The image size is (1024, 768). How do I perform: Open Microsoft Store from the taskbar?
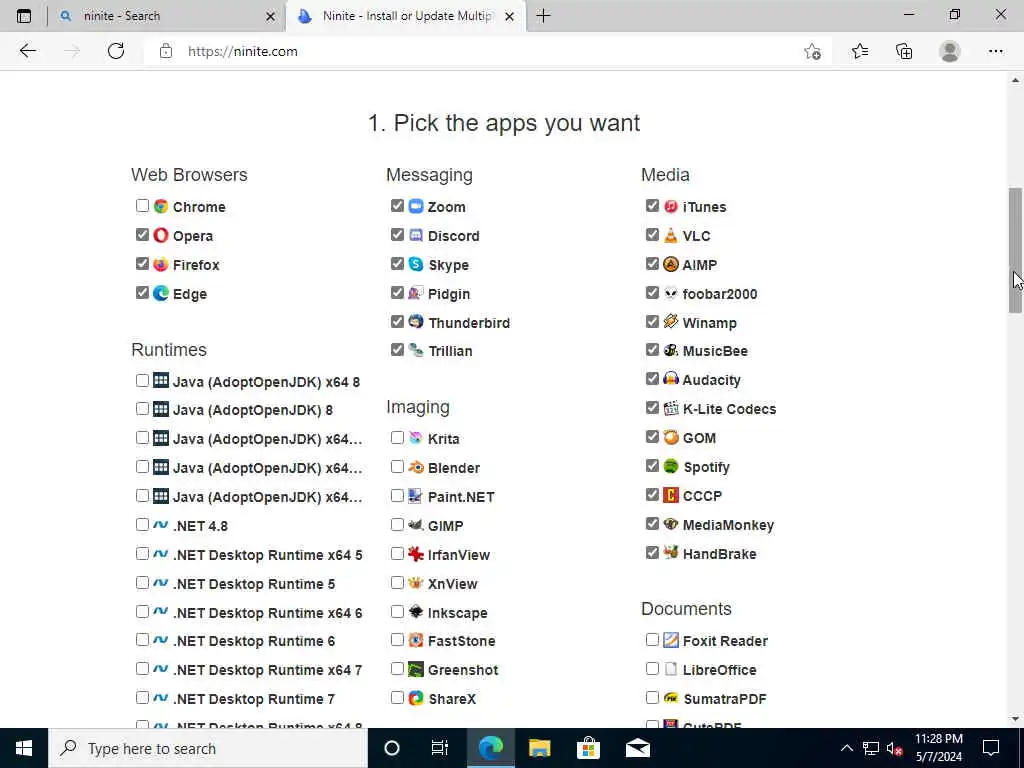588,748
